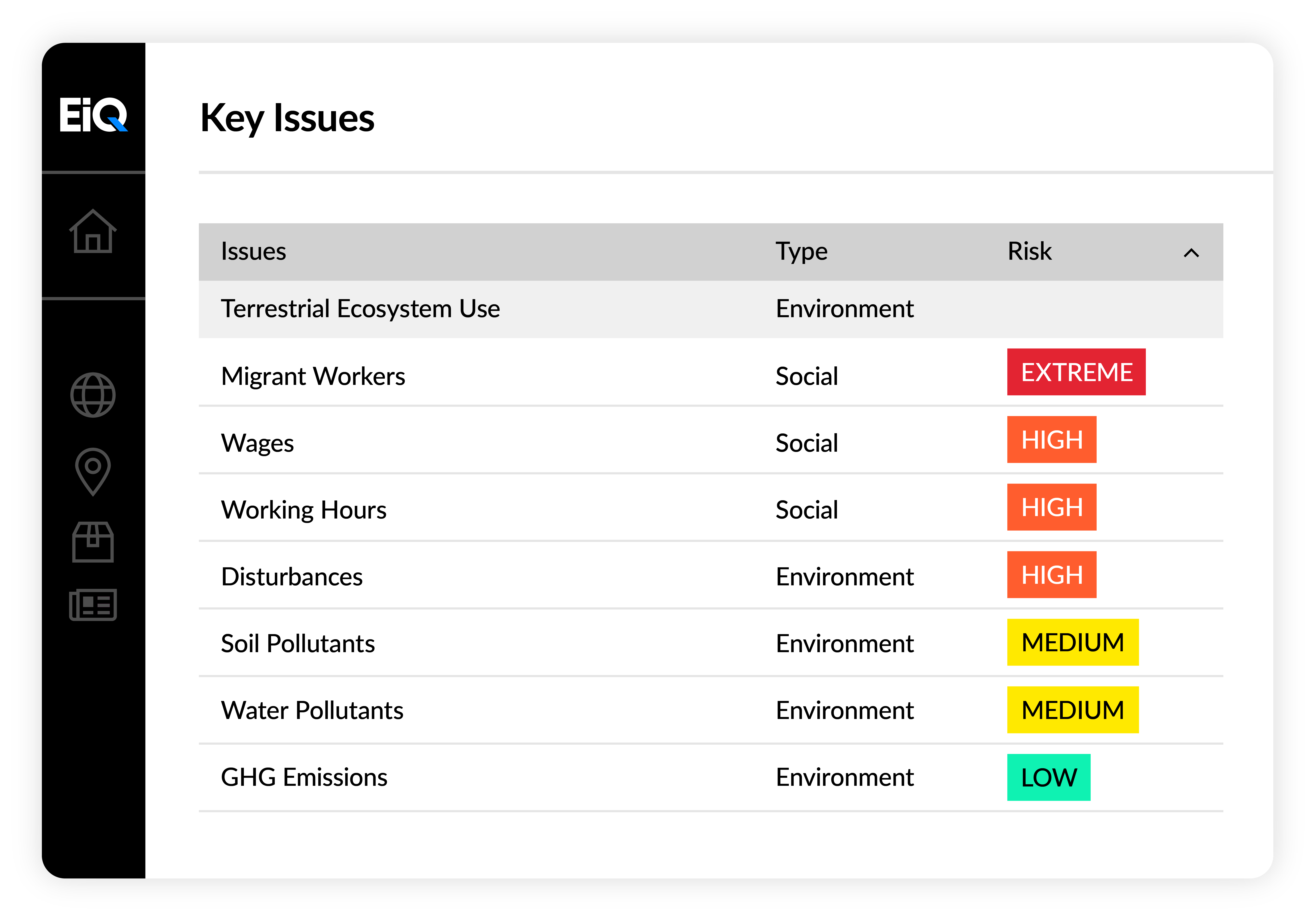Click the HIGH badge for Wages
The image size is (1316, 921).
(1052, 440)
